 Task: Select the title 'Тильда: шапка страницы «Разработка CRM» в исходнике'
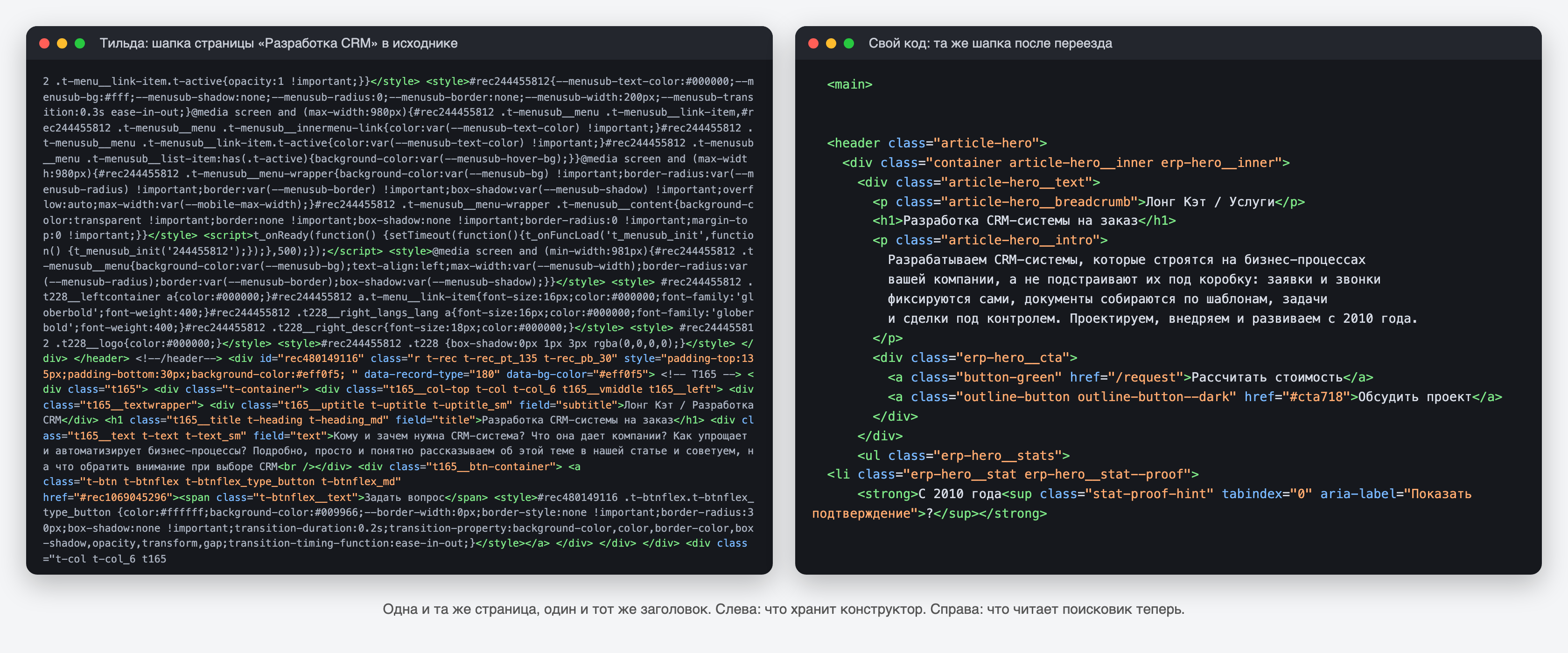click(x=279, y=43)
